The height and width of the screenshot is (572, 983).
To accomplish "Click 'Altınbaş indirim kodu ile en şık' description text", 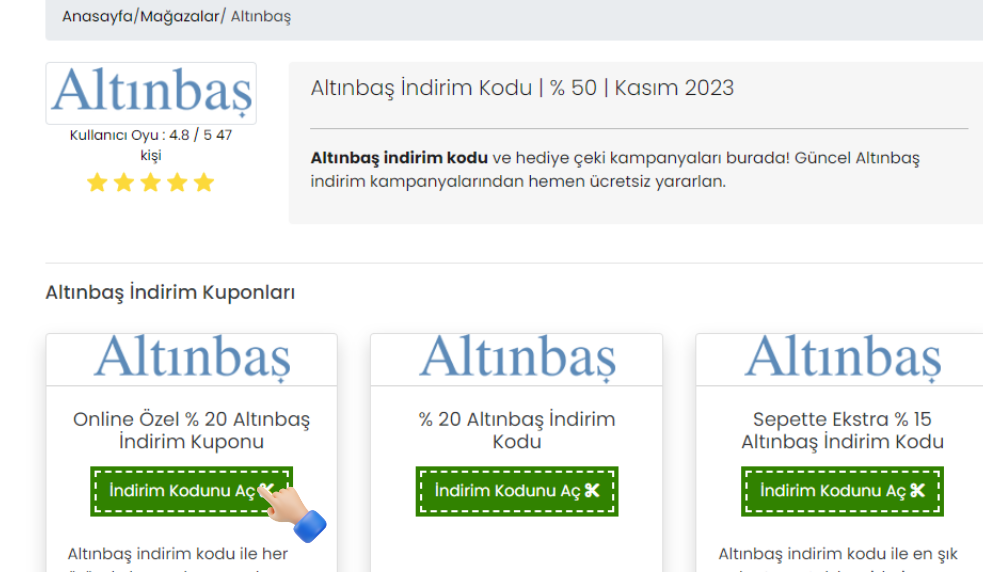I will tap(838, 554).
